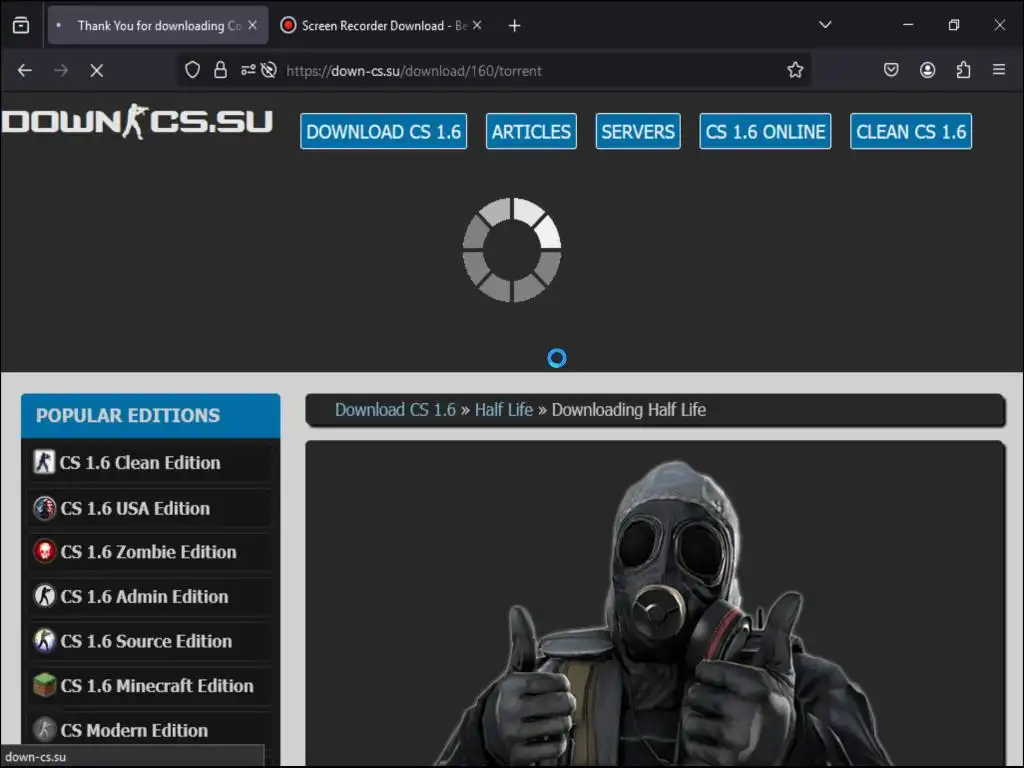Screen dimensions: 1024x768
Task: Click the Zombie Edition red skull icon
Action: pyautogui.click(x=44, y=552)
